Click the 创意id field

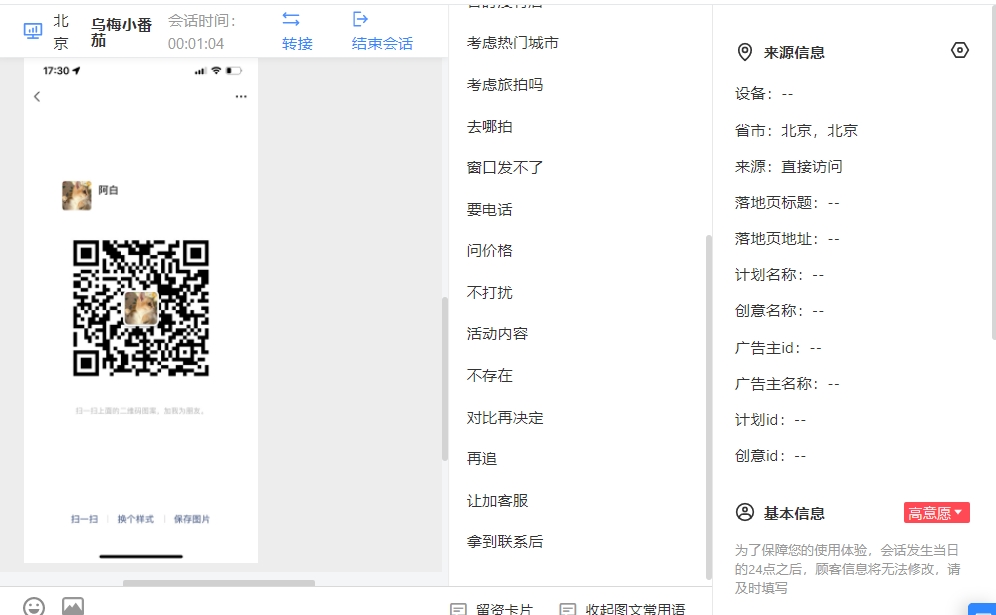point(771,456)
